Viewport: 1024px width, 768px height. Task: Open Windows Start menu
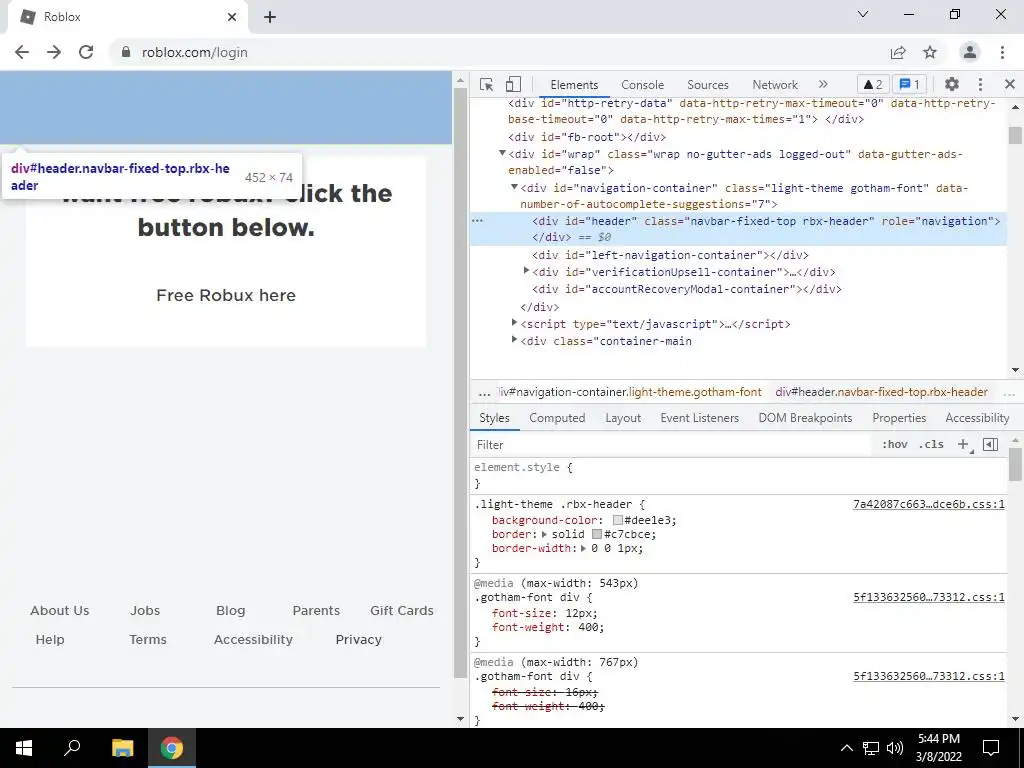pos(24,748)
